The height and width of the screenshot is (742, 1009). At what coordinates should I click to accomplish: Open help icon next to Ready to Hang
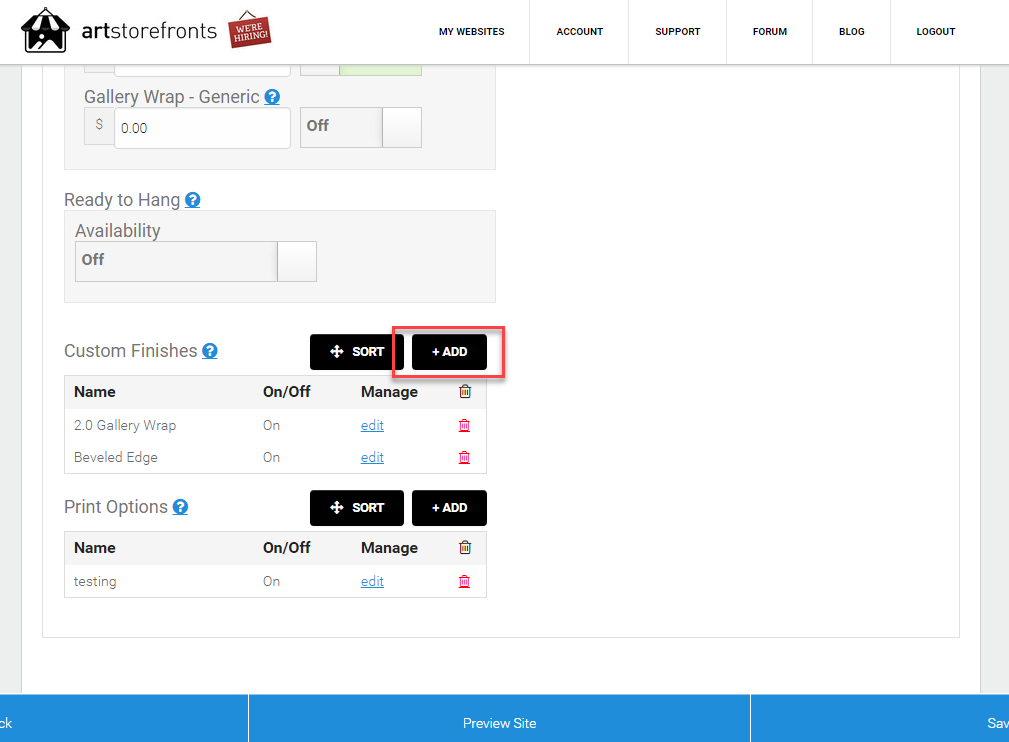click(192, 200)
